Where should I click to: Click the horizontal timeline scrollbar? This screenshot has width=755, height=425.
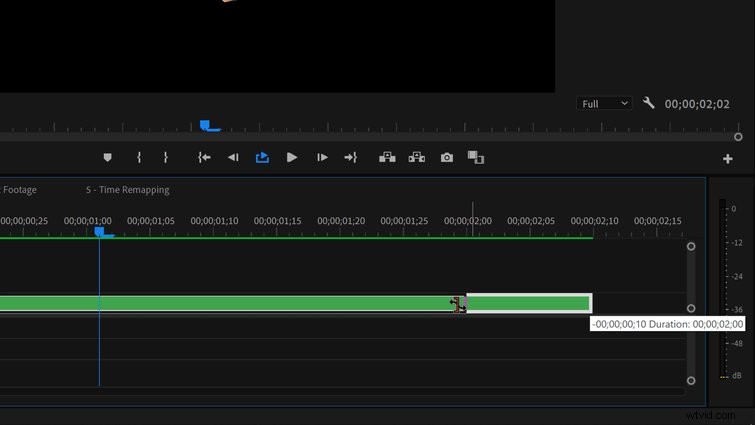342,392
